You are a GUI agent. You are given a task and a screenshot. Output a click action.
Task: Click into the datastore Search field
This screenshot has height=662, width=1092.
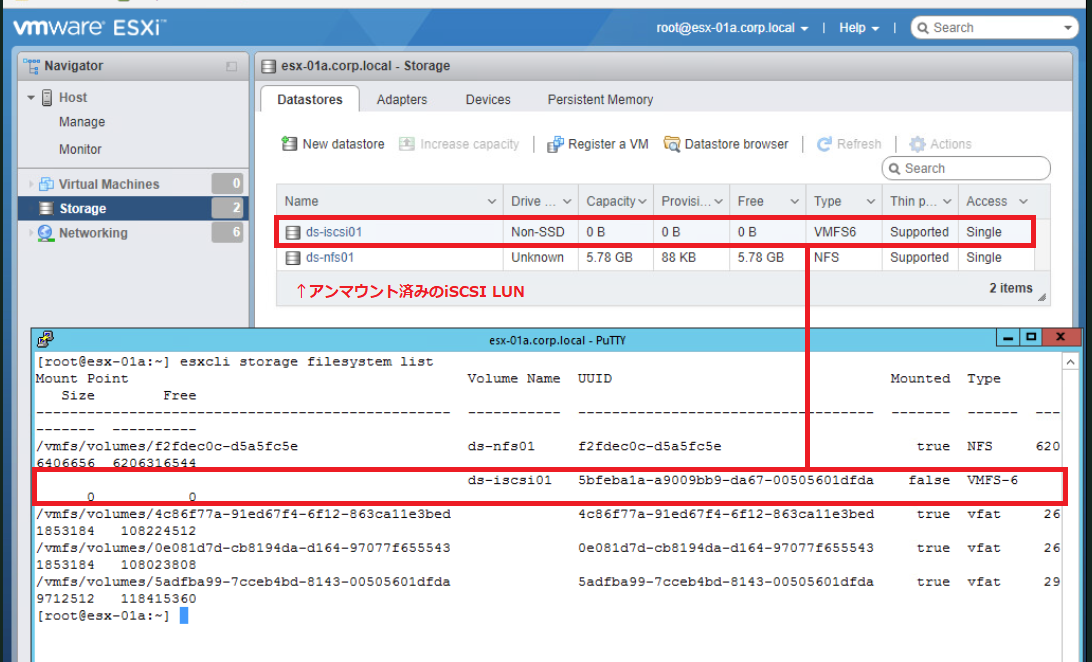[966, 168]
